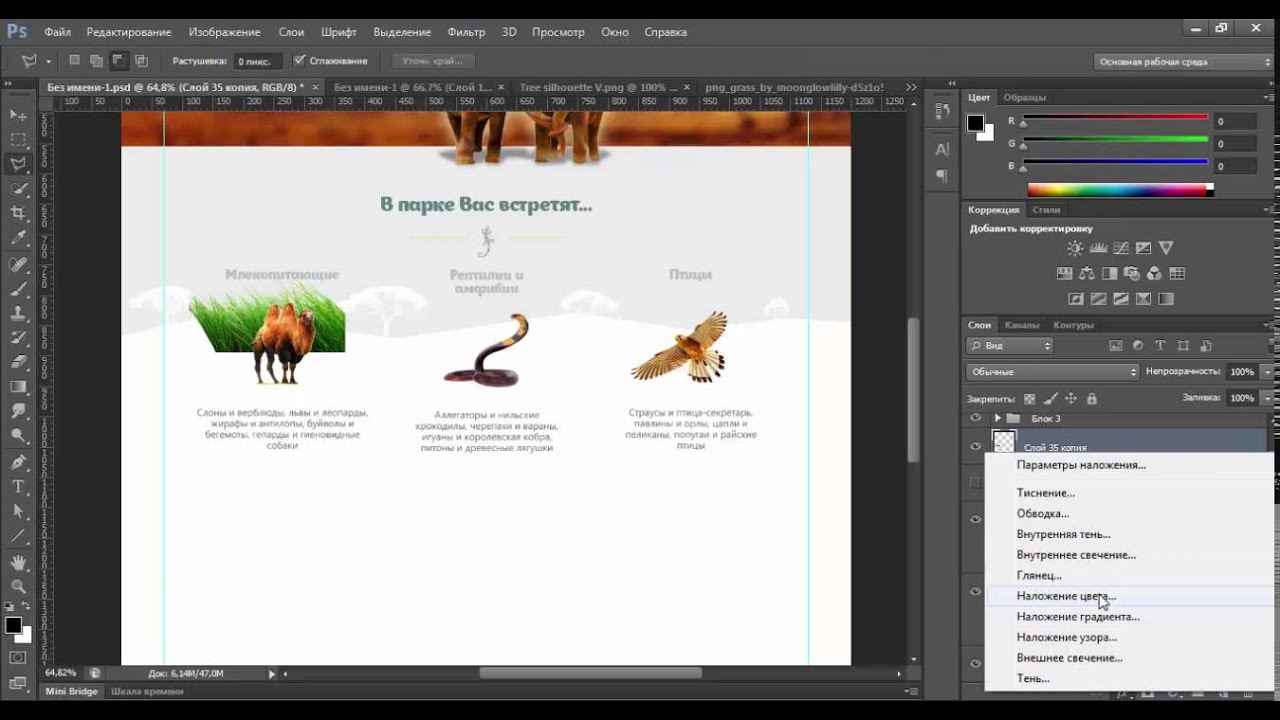Expand the Блок 3 group folder
Image resolution: width=1280 pixels, height=720 pixels.
pyautogui.click(x=997, y=418)
